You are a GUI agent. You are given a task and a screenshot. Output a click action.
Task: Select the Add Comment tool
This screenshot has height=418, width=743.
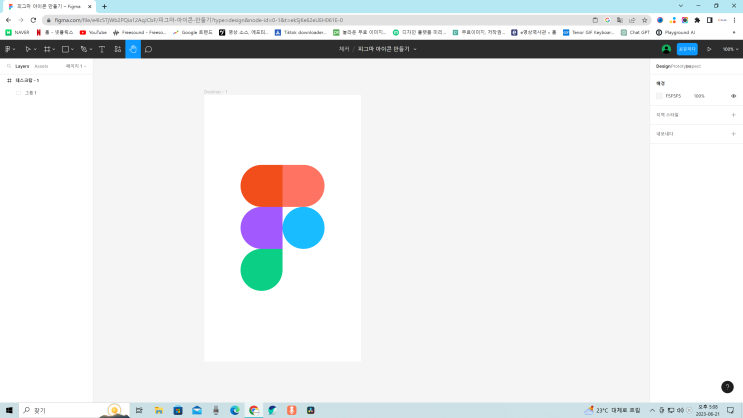click(x=148, y=49)
